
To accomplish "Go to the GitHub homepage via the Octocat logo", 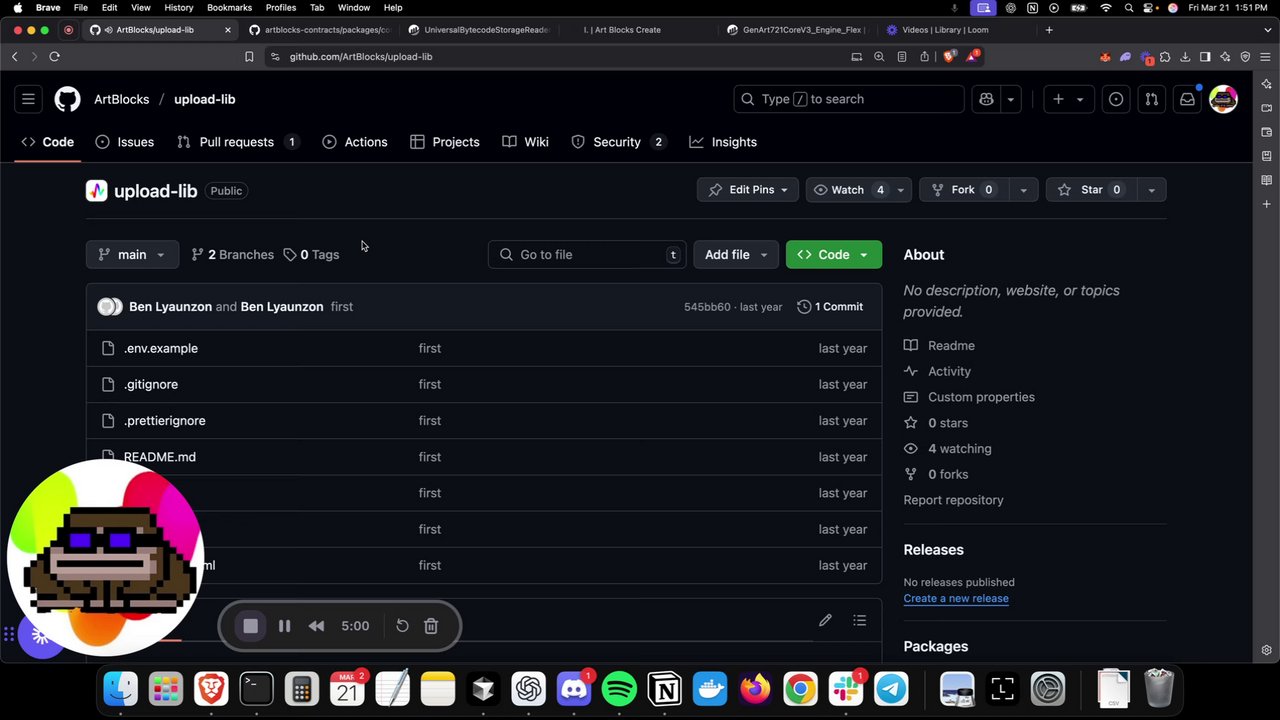I will [67, 99].
